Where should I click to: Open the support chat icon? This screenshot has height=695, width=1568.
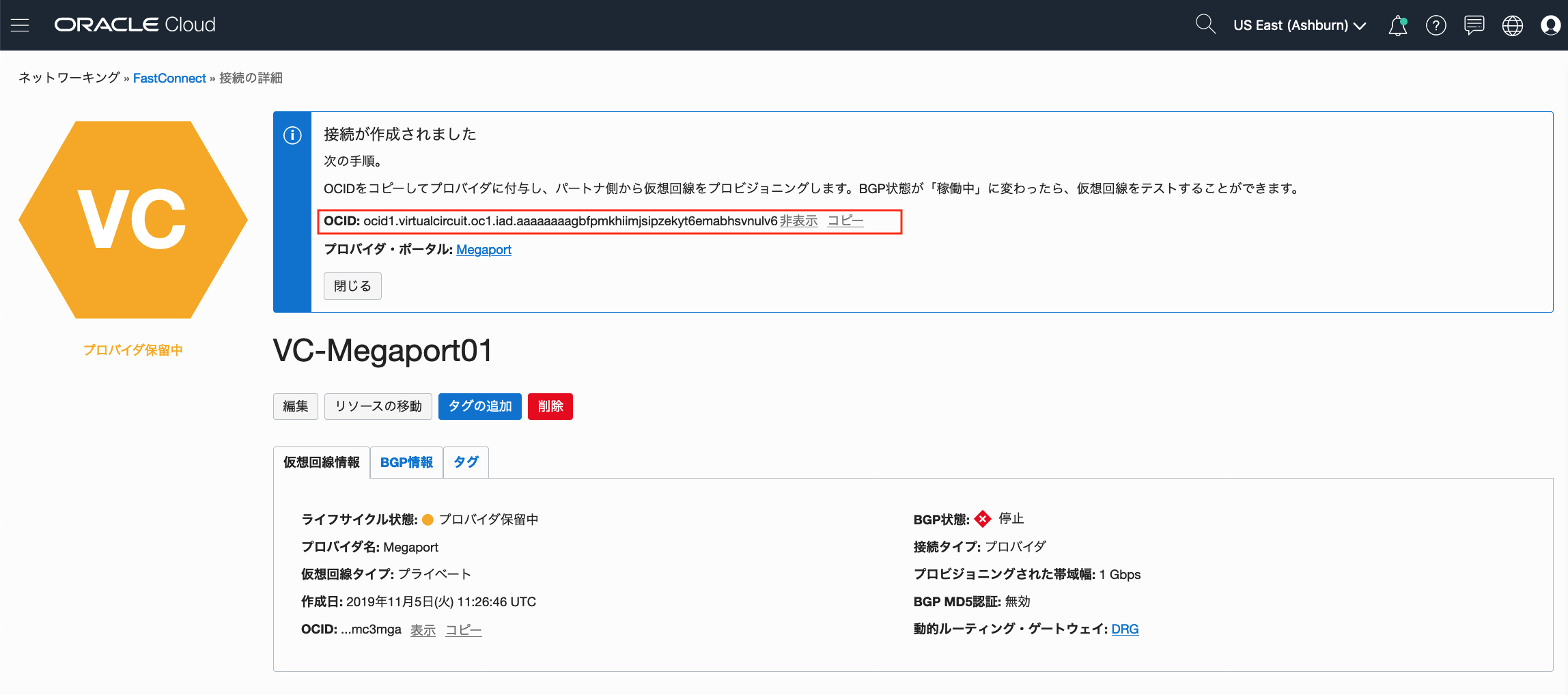pos(1474,25)
